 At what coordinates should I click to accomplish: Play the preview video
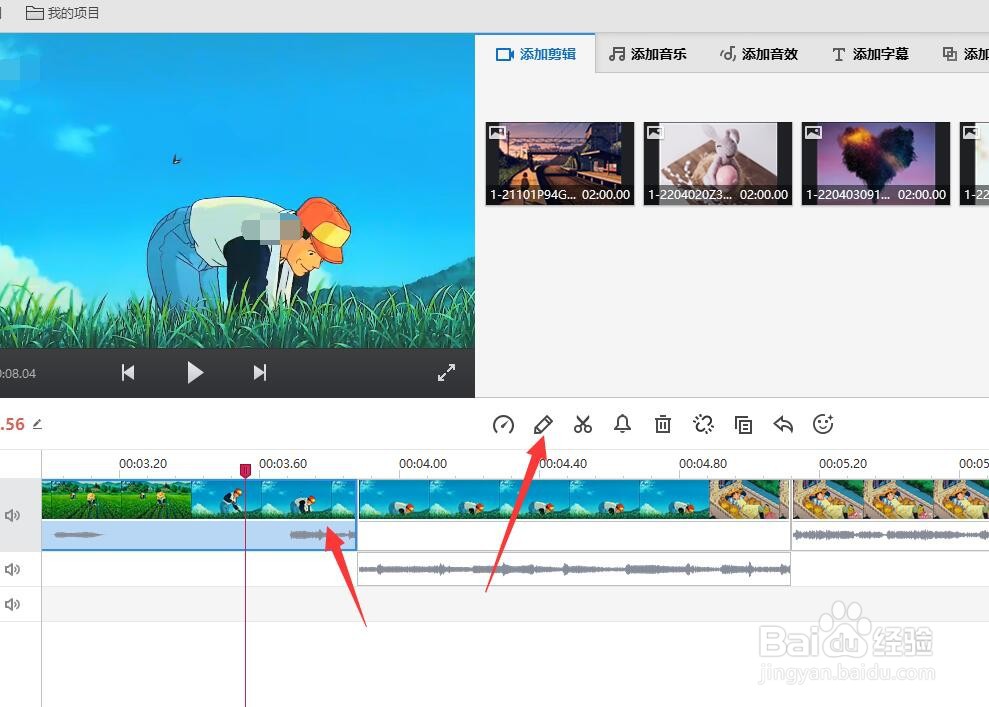(196, 373)
